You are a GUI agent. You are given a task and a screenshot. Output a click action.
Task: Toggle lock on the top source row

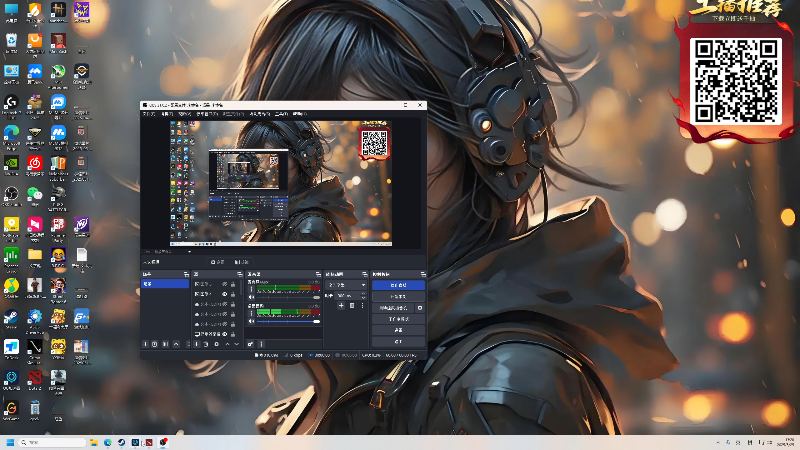pyautogui.click(x=233, y=284)
